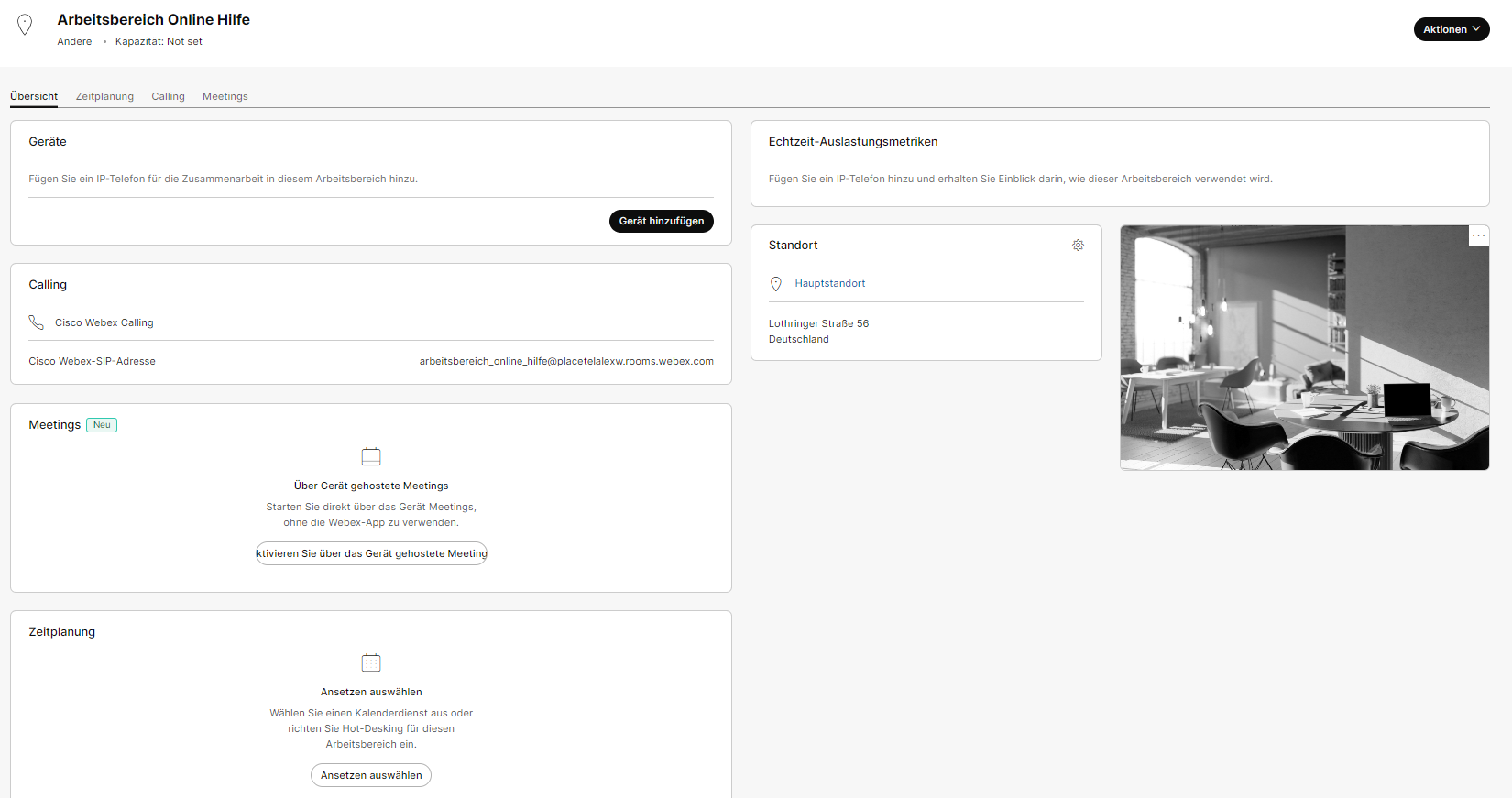This screenshot has width=1512, height=798.
Task: Click the location pin icon beside Arbeitsbereich title
Action: point(25,25)
